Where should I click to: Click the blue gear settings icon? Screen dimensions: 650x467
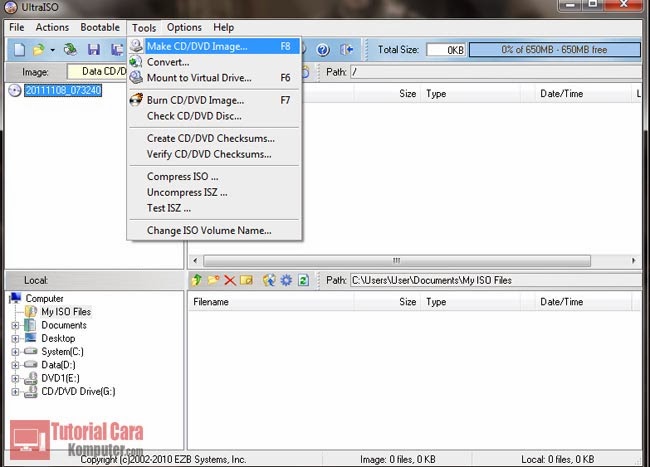click(x=286, y=281)
